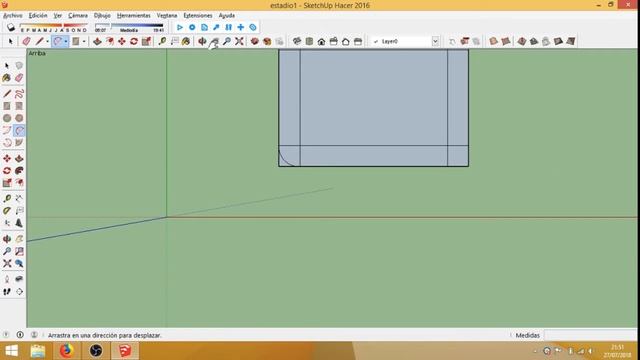This screenshot has height=360, width=640.
Task: Select the Axes tool in left toolbar
Action: 7,223
